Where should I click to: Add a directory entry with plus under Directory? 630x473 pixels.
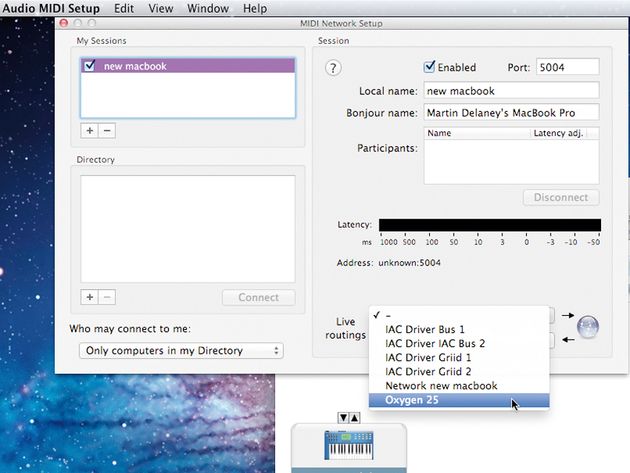[90, 297]
